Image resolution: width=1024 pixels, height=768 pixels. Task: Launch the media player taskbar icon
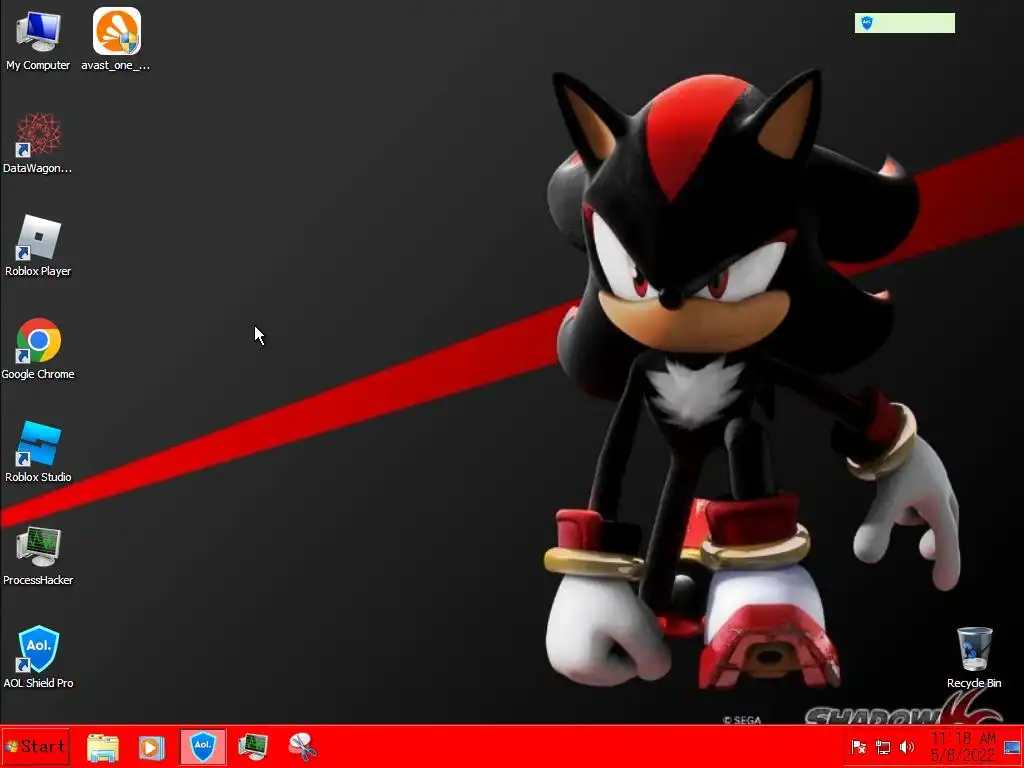(x=152, y=747)
